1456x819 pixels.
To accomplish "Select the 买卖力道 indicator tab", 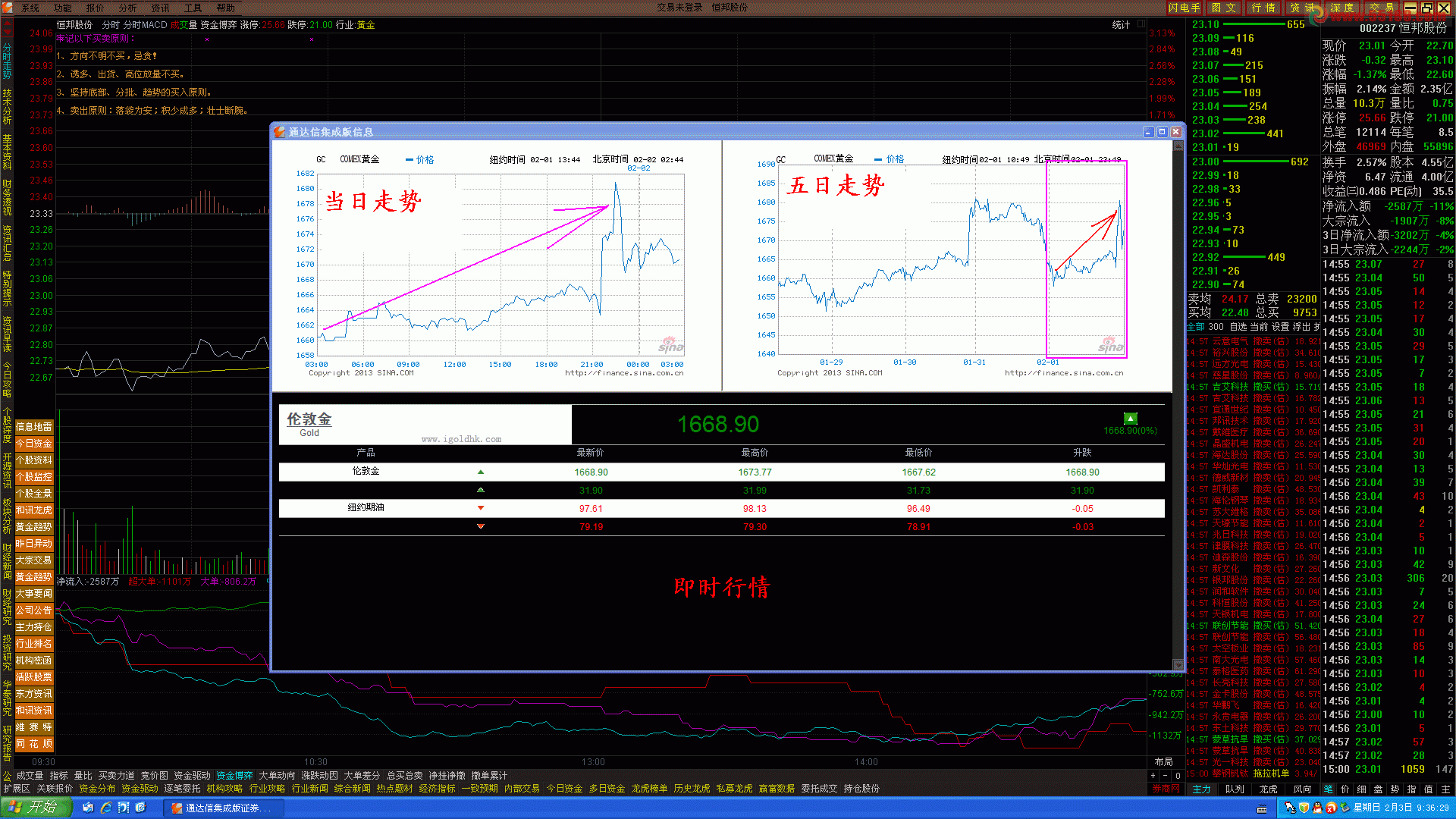I will 116,776.
